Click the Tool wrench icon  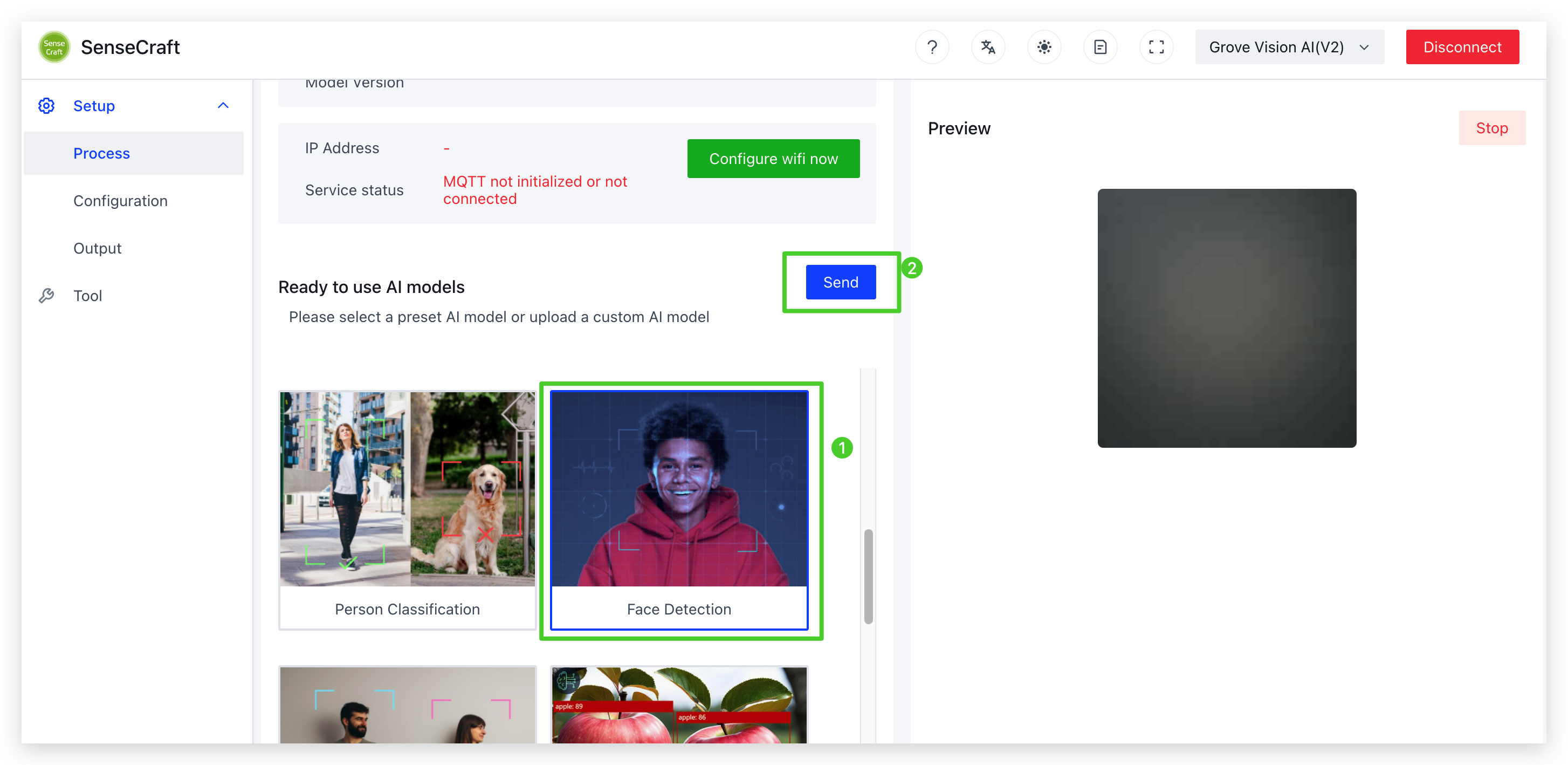(x=46, y=296)
